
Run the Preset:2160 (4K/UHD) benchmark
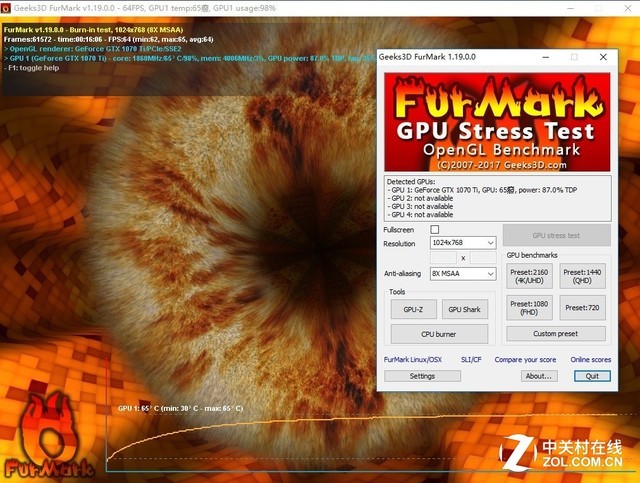(x=529, y=276)
